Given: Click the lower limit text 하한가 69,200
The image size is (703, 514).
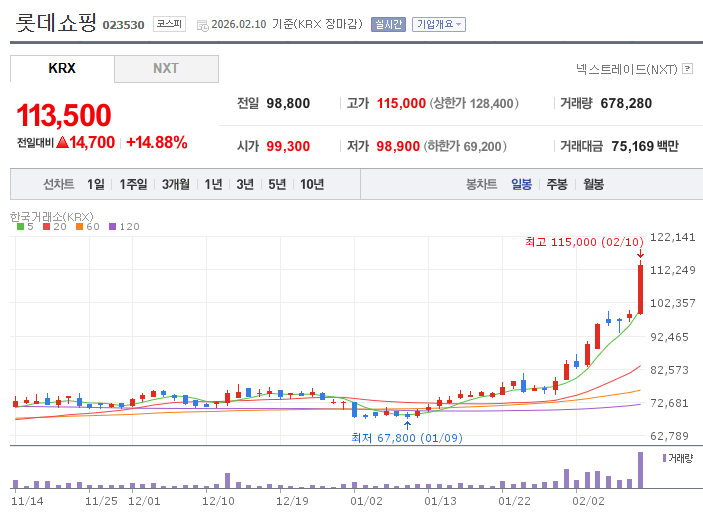Looking at the screenshot, I should (x=465, y=146).
